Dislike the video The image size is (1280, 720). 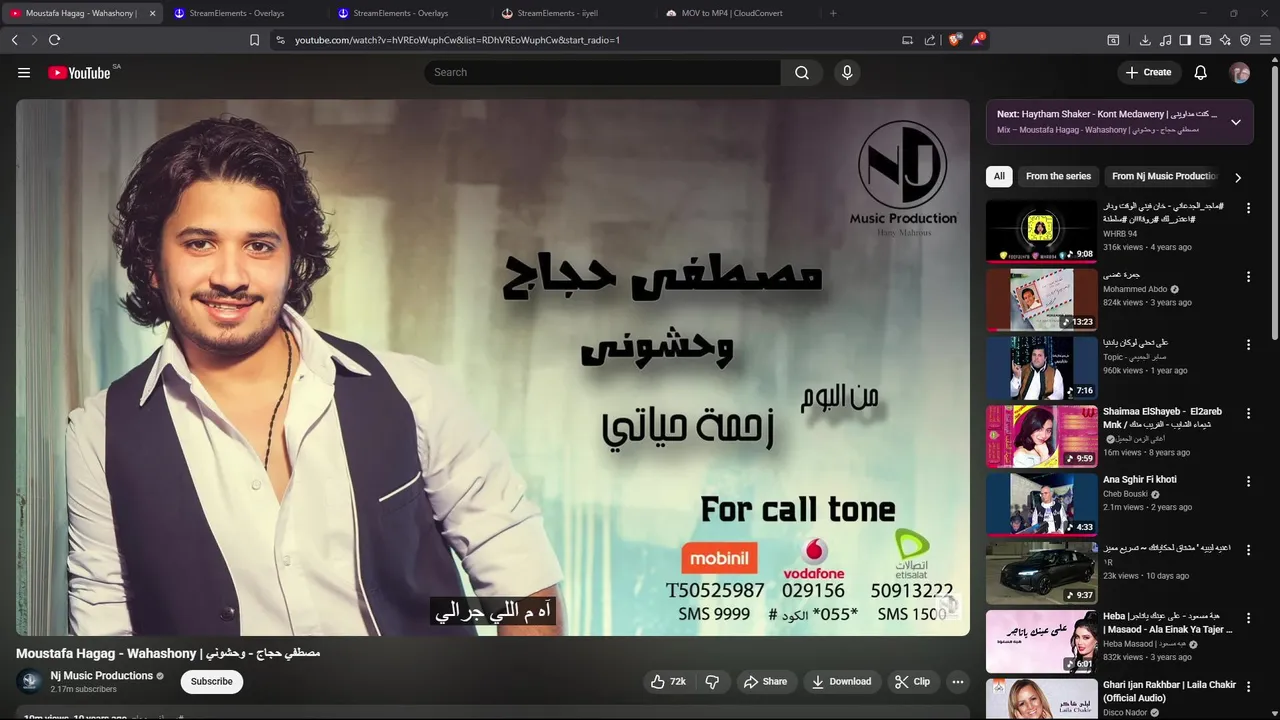pos(712,682)
